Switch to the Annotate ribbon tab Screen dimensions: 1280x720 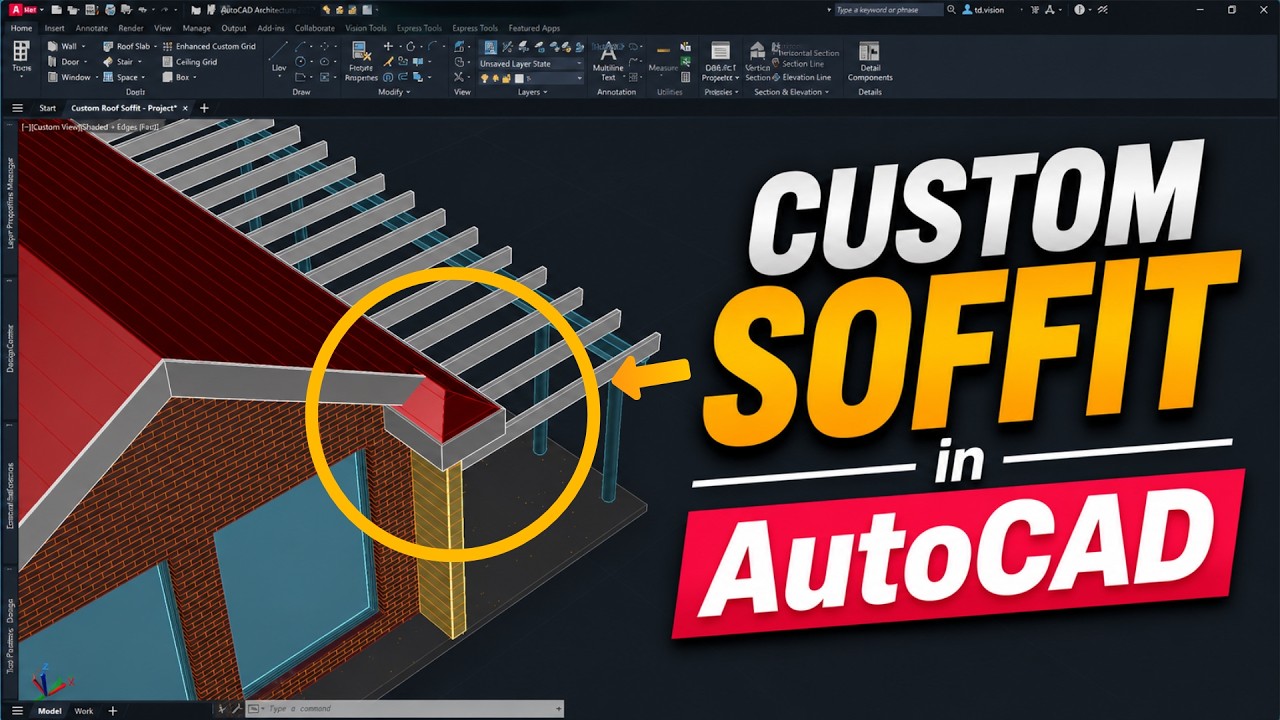(92, 28)
